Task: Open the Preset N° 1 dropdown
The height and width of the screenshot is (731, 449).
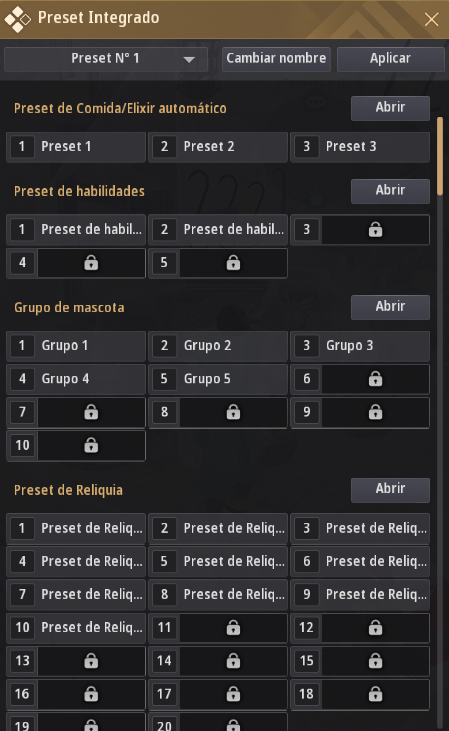Action: tap(106, 59)
